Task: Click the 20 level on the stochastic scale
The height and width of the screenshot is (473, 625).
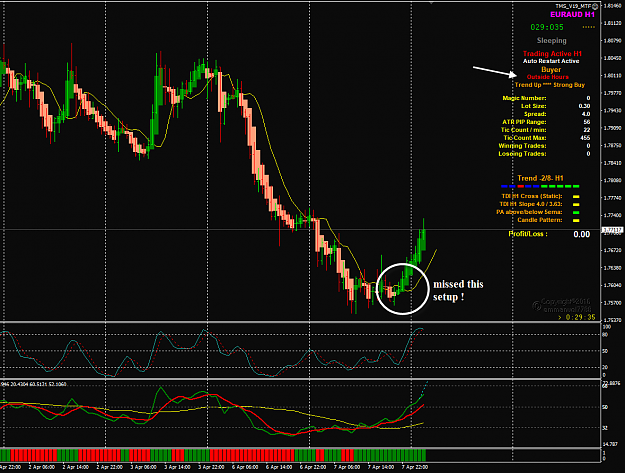Action: click(x=605, y=367)
